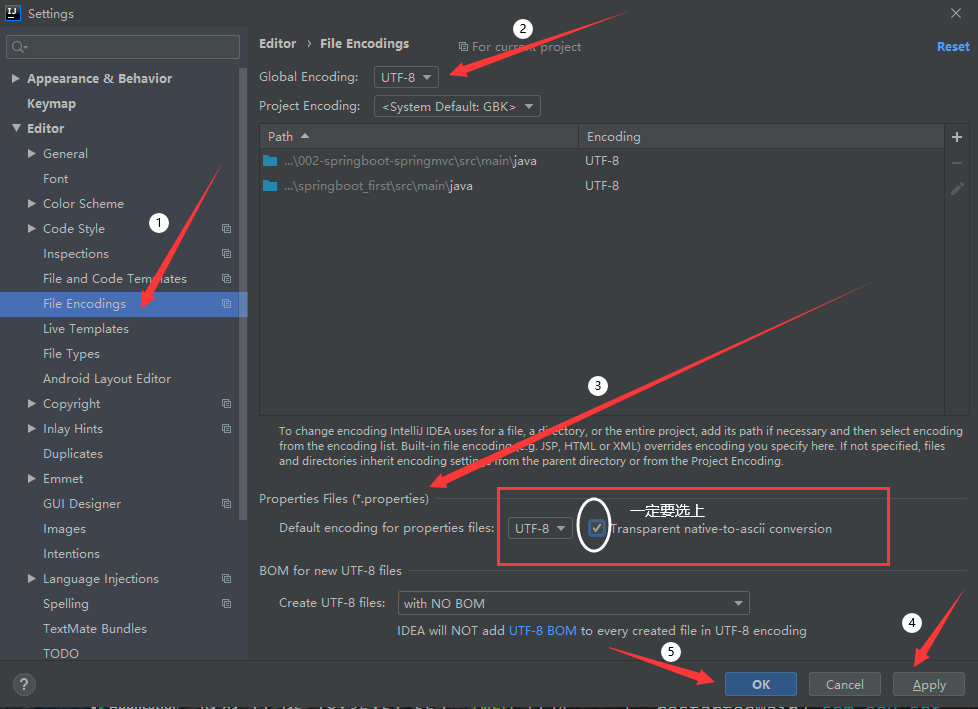Select Duplicates settings item
This screenshot has height=709, width=978.
tap(73, 453)
